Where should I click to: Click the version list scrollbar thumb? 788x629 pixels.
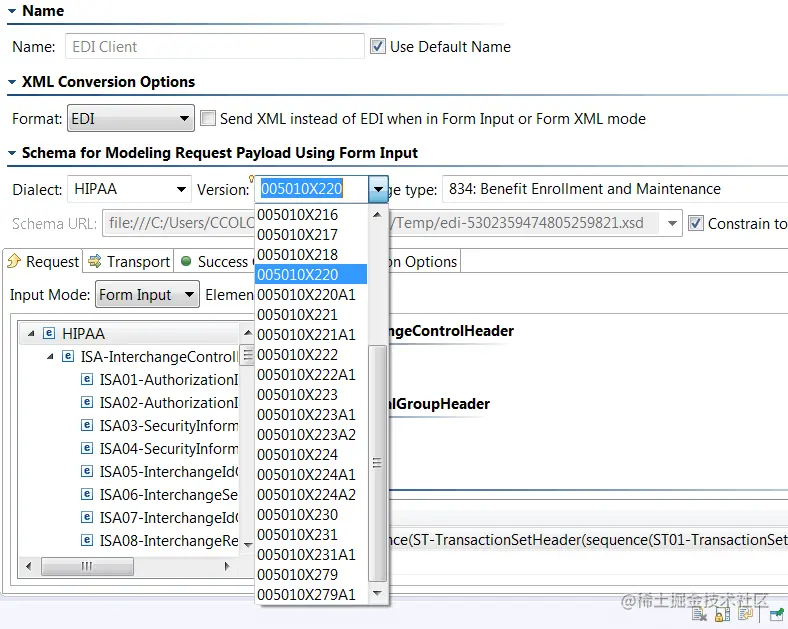(377, 463)
